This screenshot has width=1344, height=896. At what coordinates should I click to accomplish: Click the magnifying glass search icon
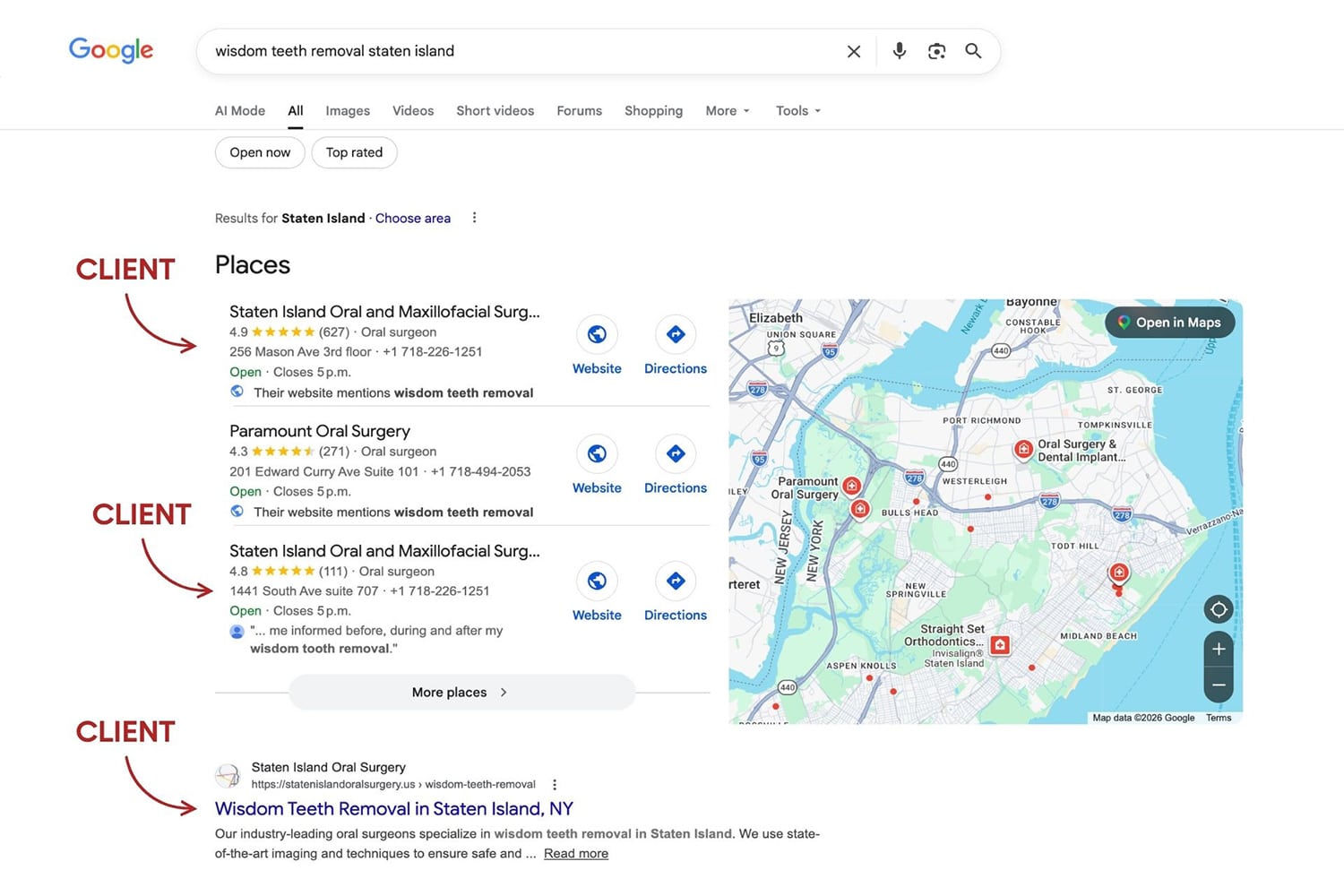(x=973, y=51)
